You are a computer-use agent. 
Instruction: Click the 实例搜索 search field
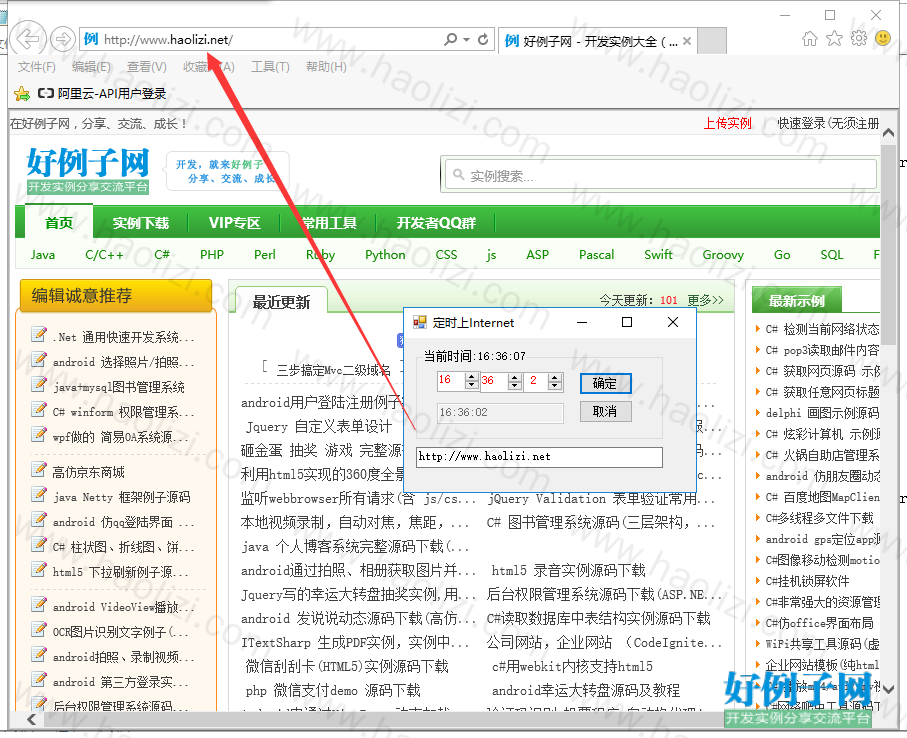coord(660,174)
